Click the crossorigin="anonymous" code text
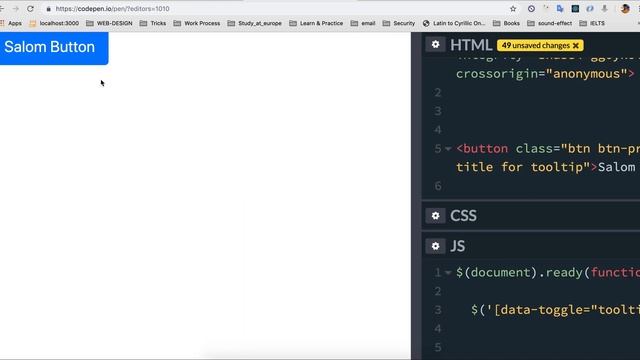Viewport: 640px width, 360px height. coord(545,74)
